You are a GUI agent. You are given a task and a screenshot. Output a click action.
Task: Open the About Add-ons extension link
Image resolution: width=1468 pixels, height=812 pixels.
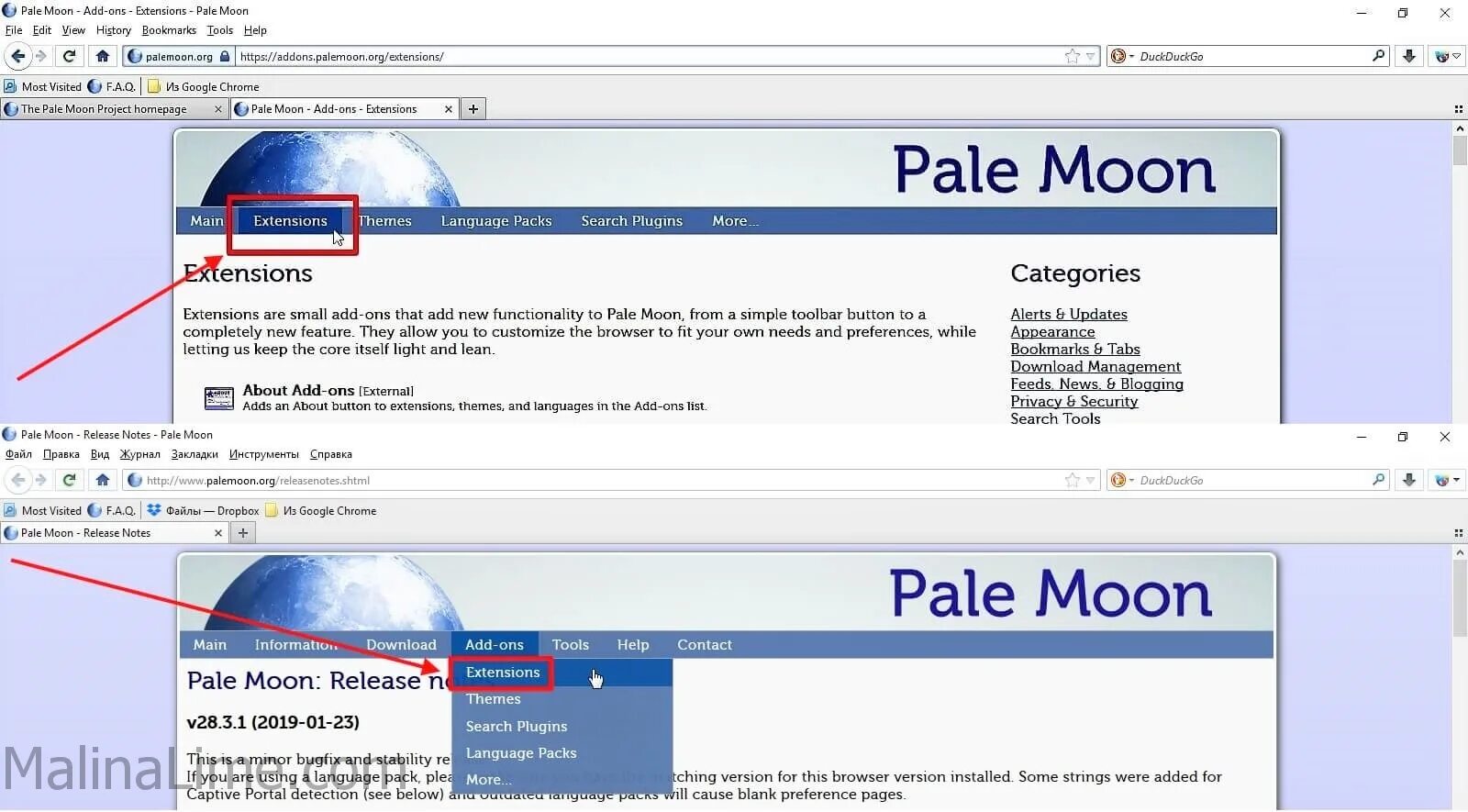pos(298,391)
